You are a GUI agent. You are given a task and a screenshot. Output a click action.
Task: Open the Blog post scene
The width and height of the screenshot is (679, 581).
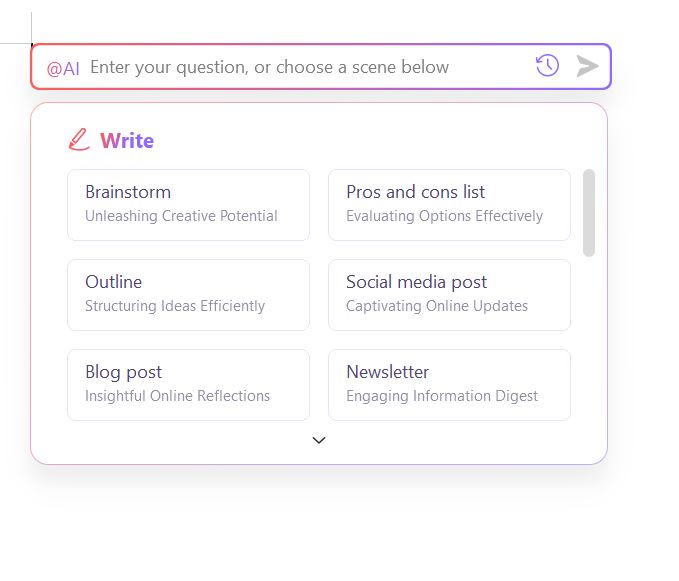188,384
